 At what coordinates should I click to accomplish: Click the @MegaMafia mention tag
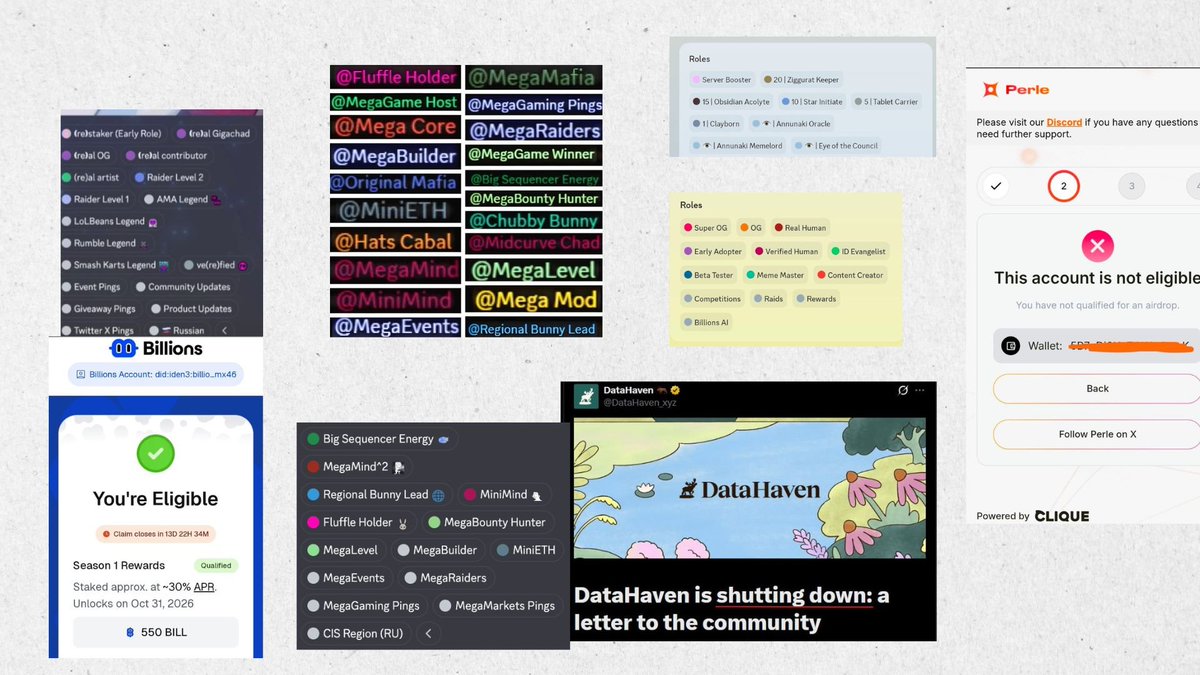coord(533,77)
